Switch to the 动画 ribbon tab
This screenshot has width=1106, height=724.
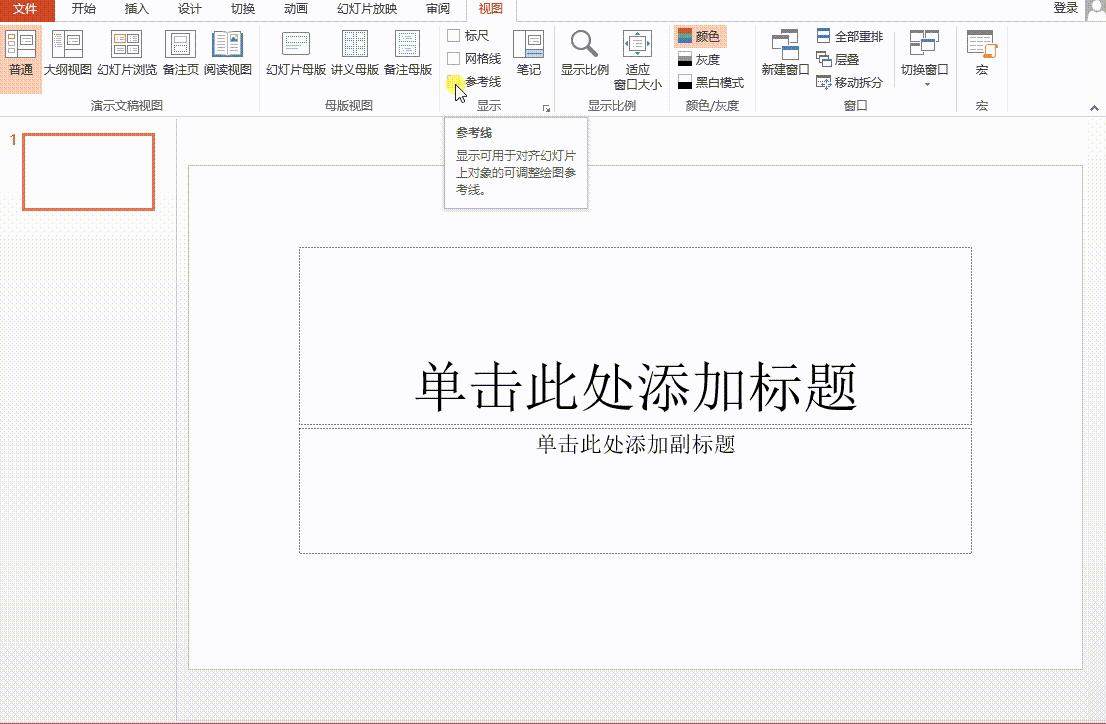294,9
